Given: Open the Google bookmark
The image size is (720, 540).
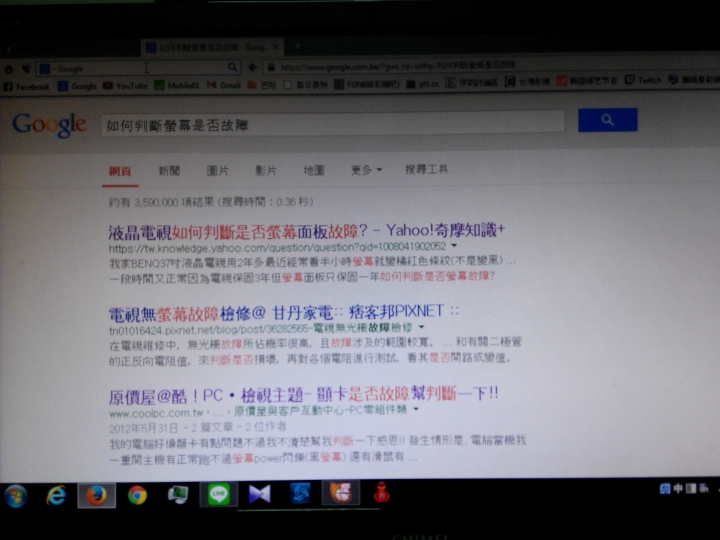Looking at the screenshot, I should 78,86.
